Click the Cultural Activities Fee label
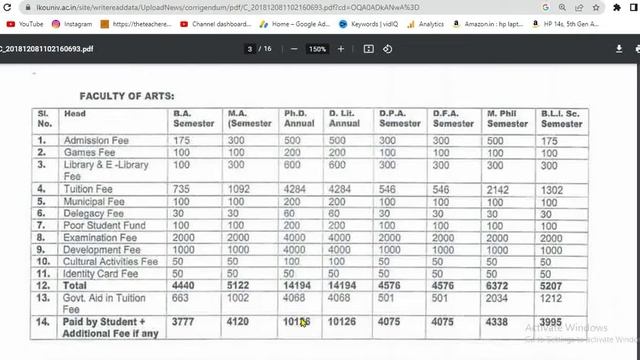 110,262
